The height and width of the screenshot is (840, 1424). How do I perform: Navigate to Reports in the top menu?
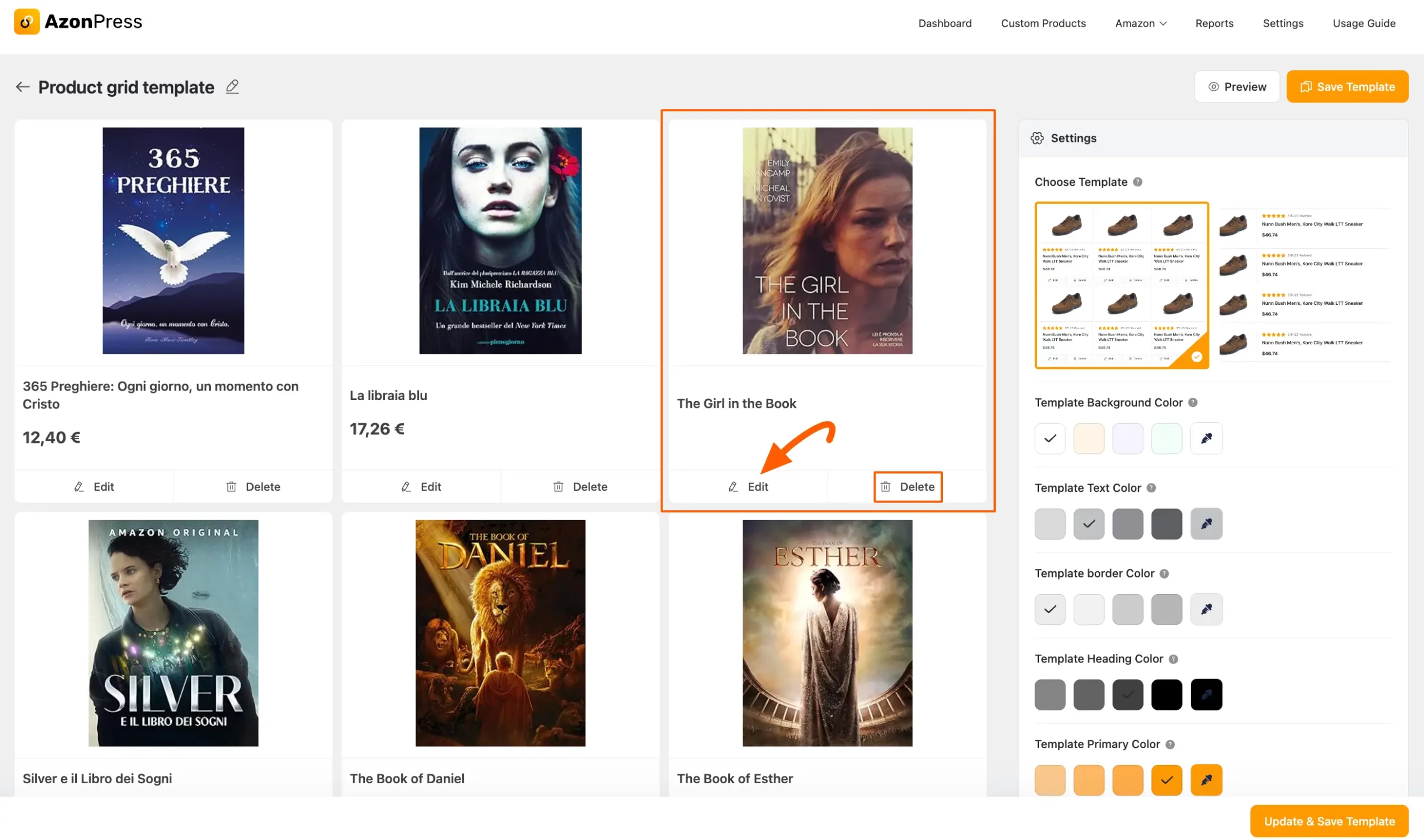[x=1214, y=23]
